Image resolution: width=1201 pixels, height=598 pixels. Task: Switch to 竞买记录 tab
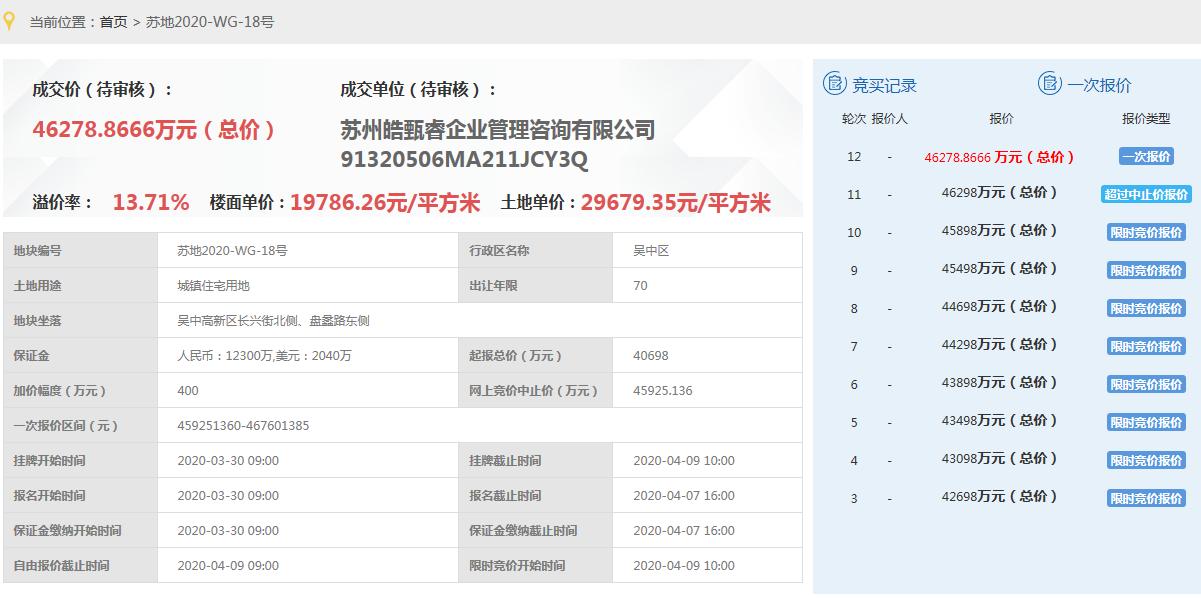click(884, 85)
